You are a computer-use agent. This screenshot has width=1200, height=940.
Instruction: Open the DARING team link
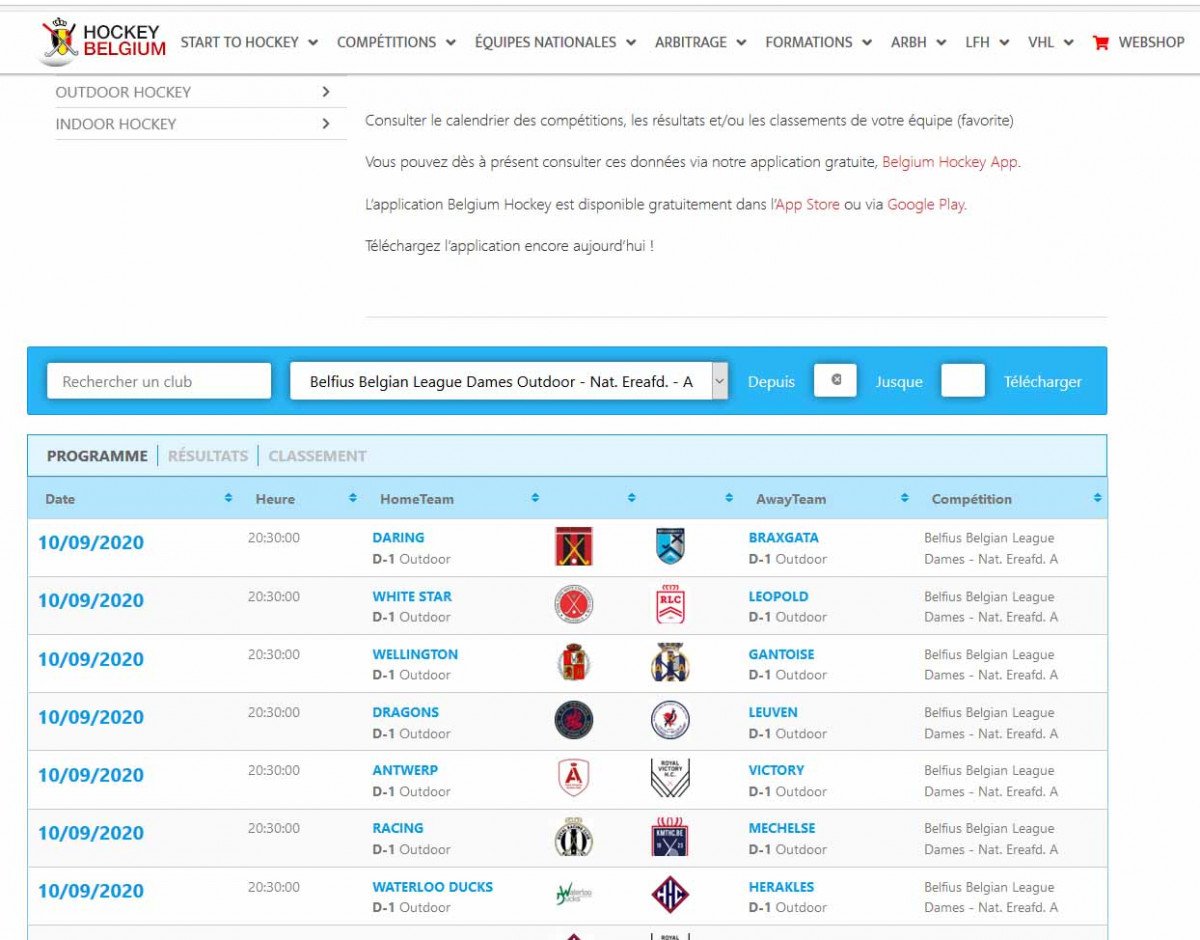[398, 537]
